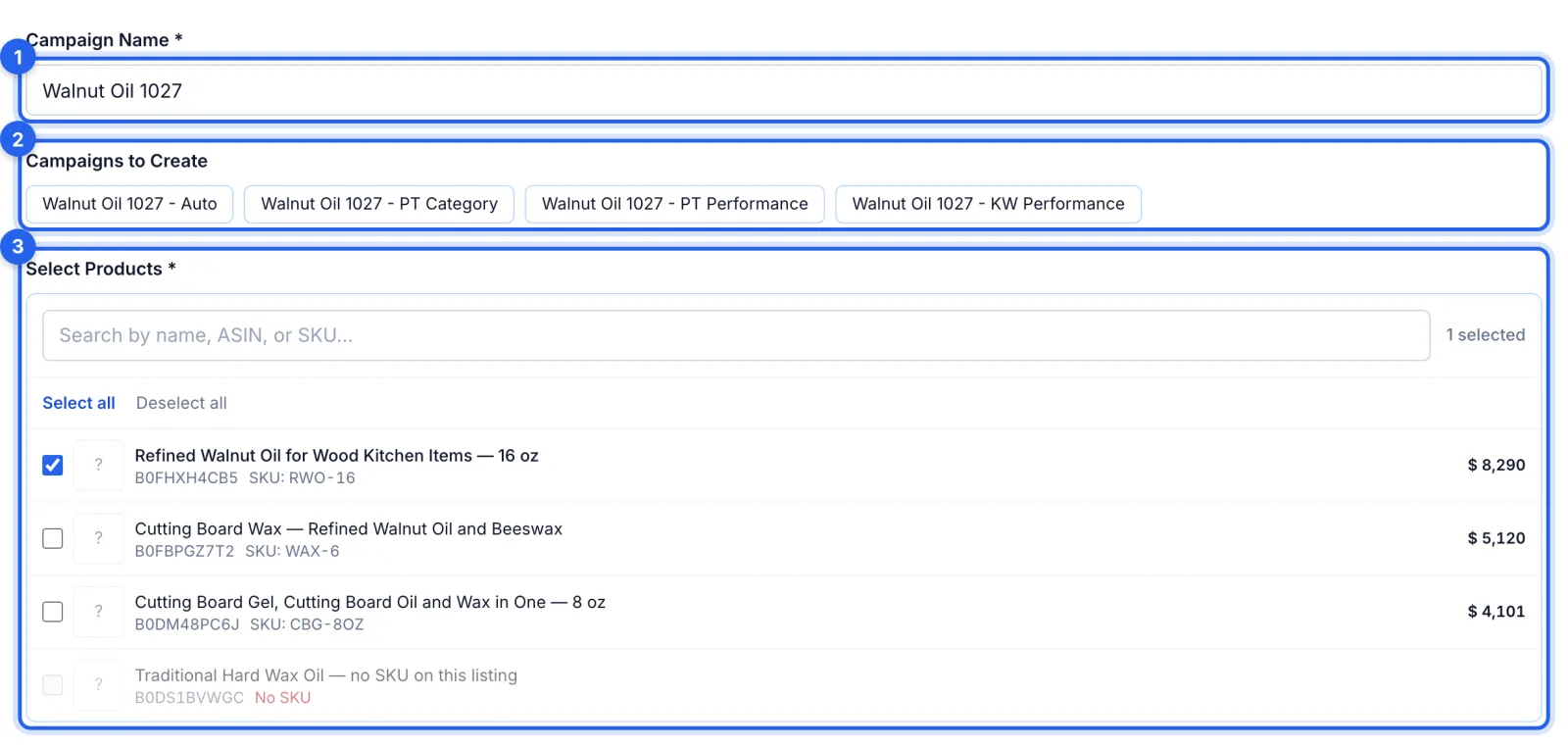Screen dimensions: 1568x748
Task: Click the ASIN 'B0FHXH4CB5'
Action: pyautogui.click(x=186, y=478)
